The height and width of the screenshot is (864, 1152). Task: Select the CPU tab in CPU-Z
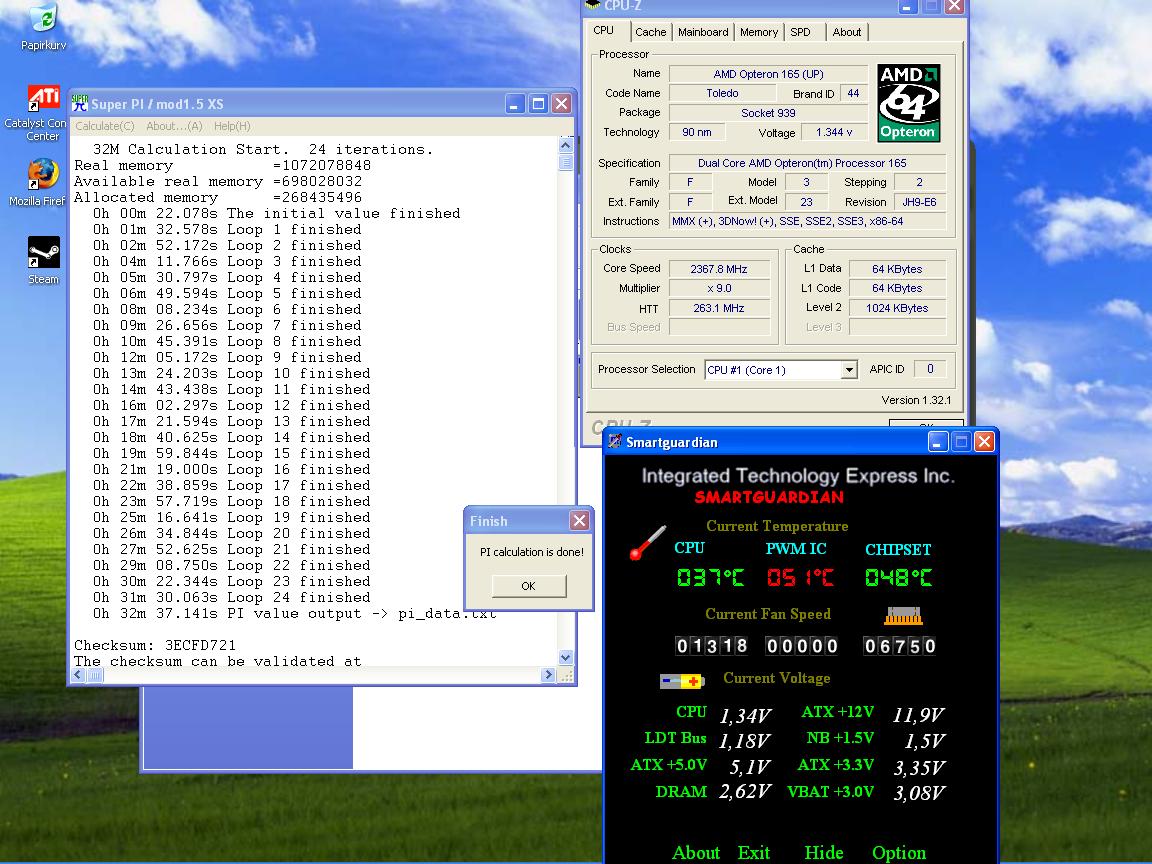604,31
